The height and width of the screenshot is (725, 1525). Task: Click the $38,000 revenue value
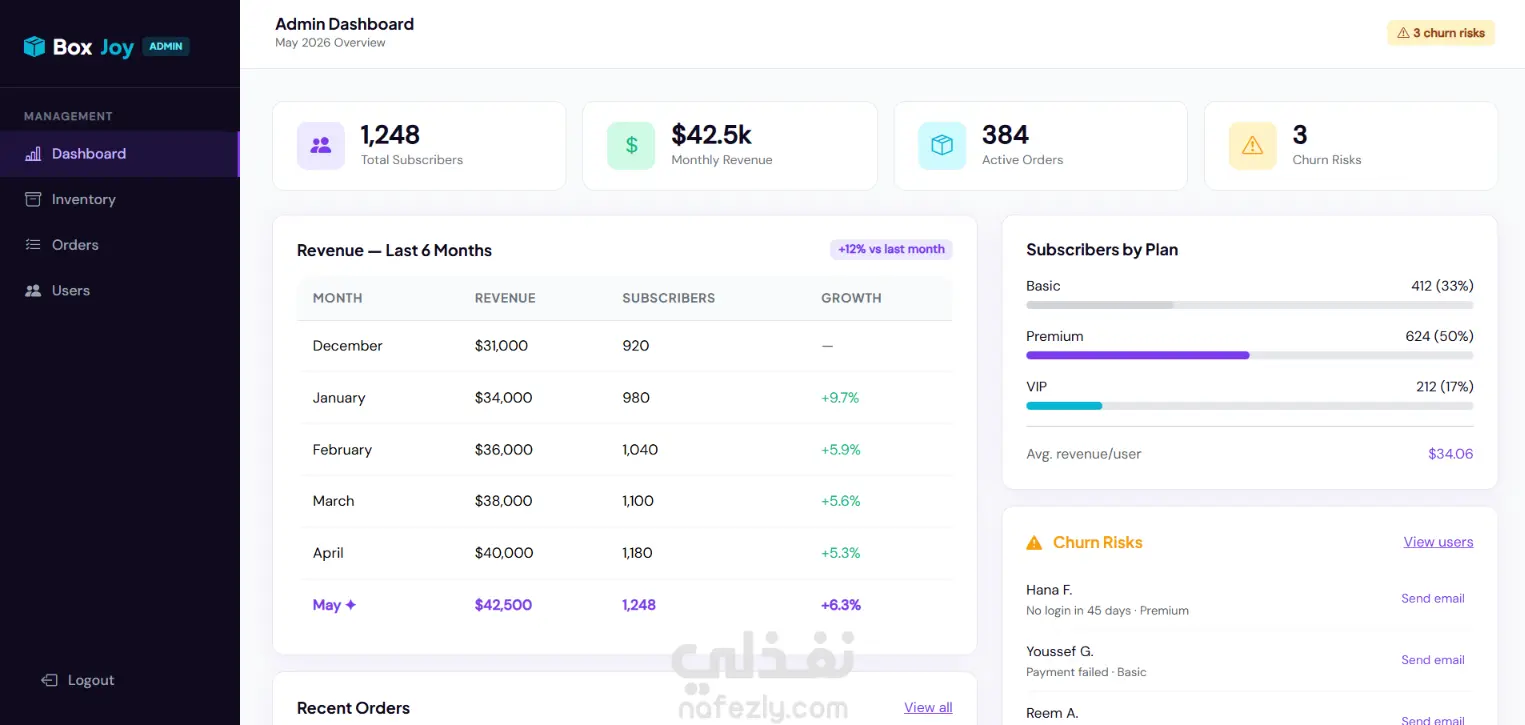tap(503, 501)
